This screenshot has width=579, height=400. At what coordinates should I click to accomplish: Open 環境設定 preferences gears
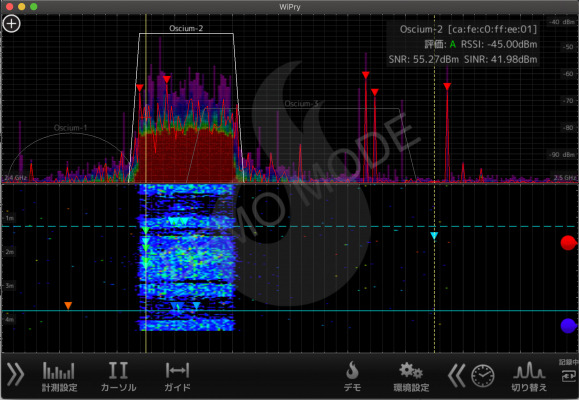411,377
